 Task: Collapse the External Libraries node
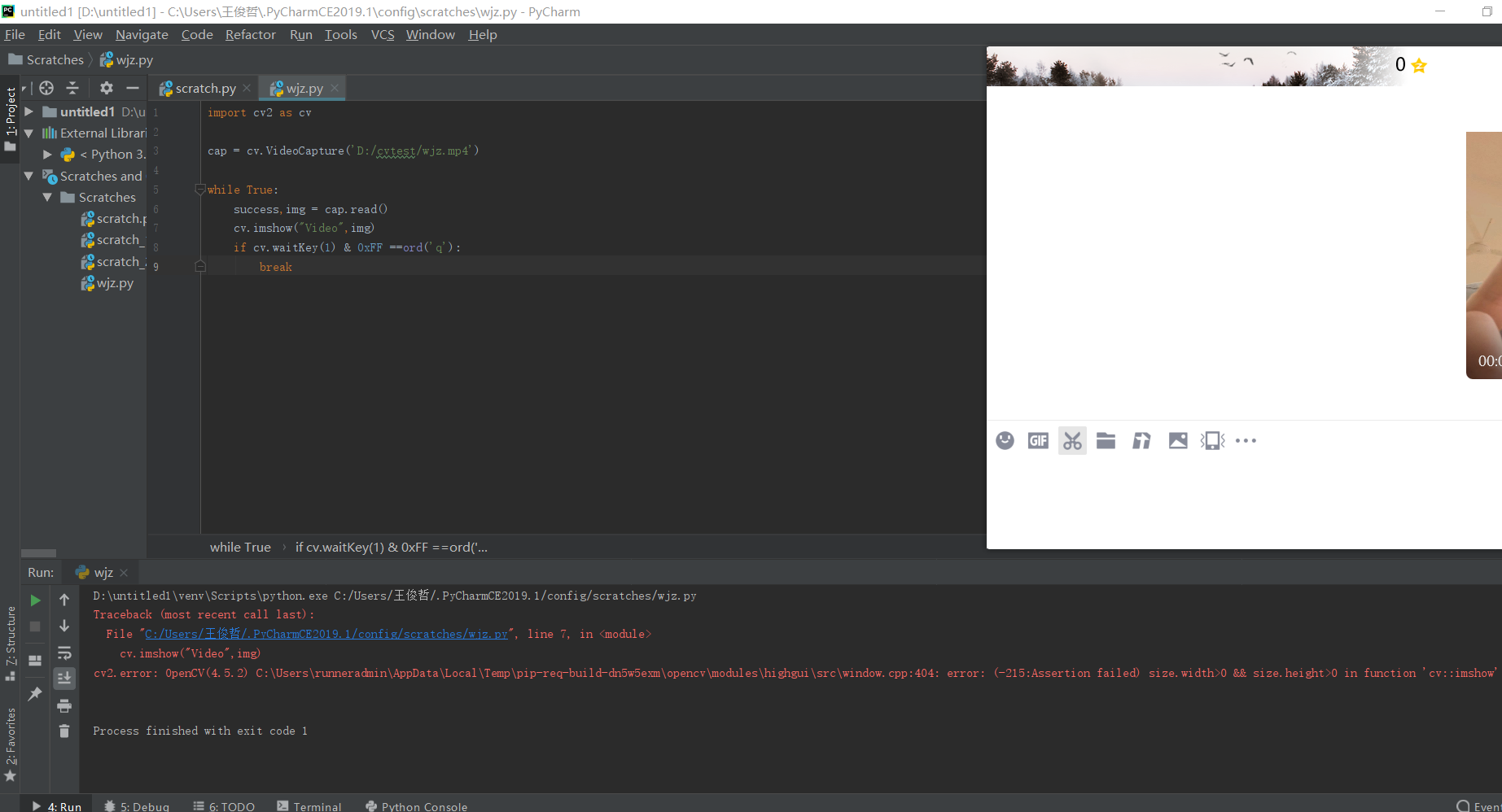[x=29, y=133]
